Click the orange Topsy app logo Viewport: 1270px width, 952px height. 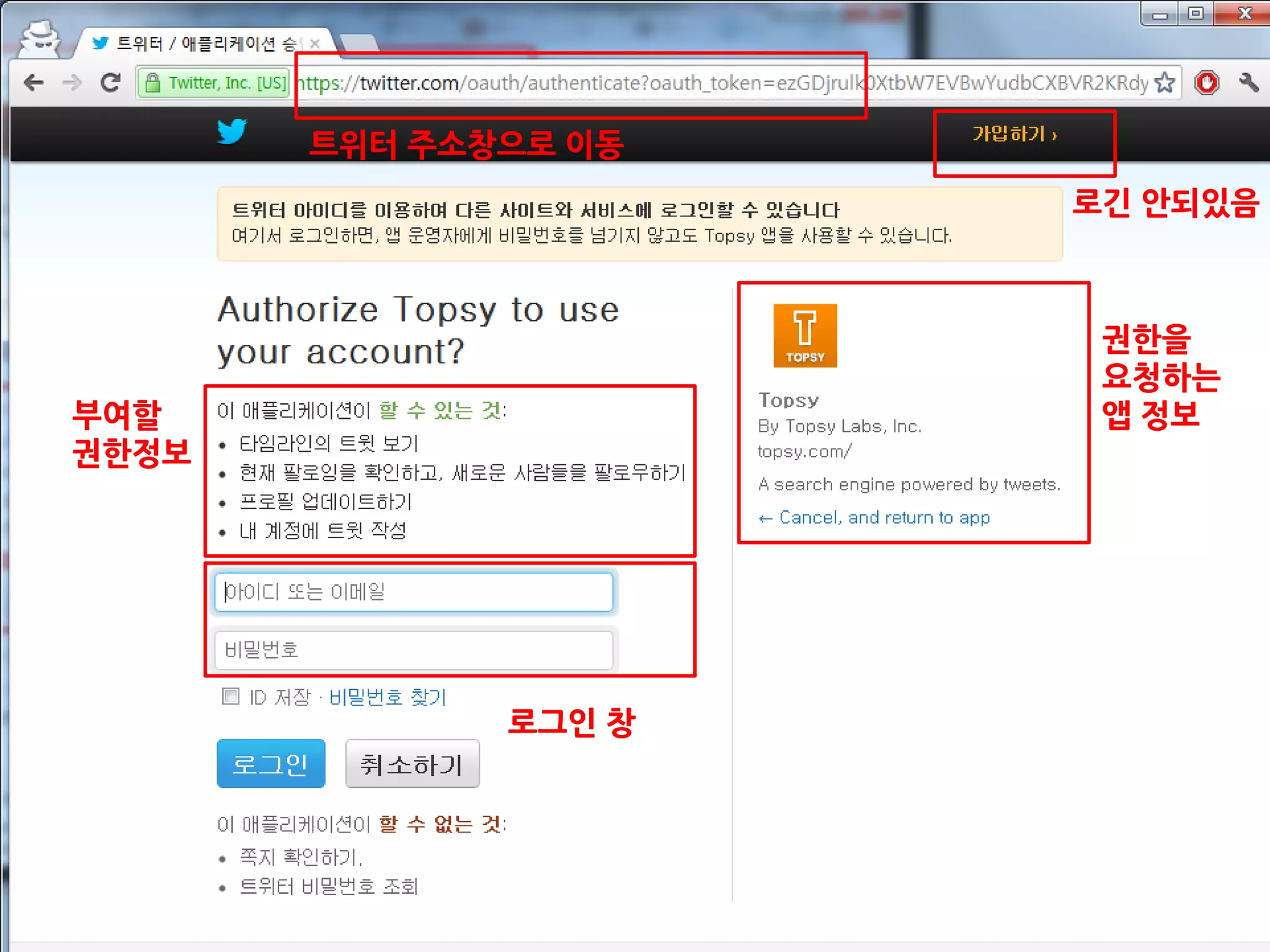pyautogui.click(x=805, y=335)
